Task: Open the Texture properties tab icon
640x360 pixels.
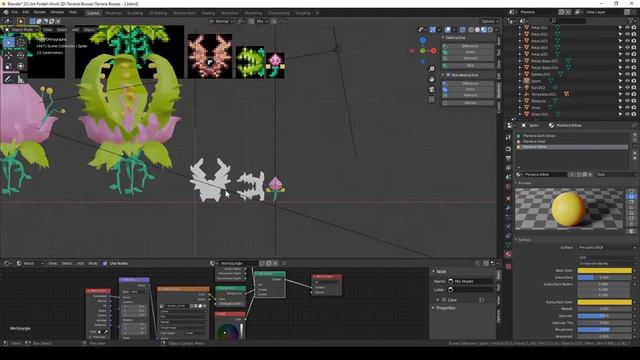Action: click(508, 266)
